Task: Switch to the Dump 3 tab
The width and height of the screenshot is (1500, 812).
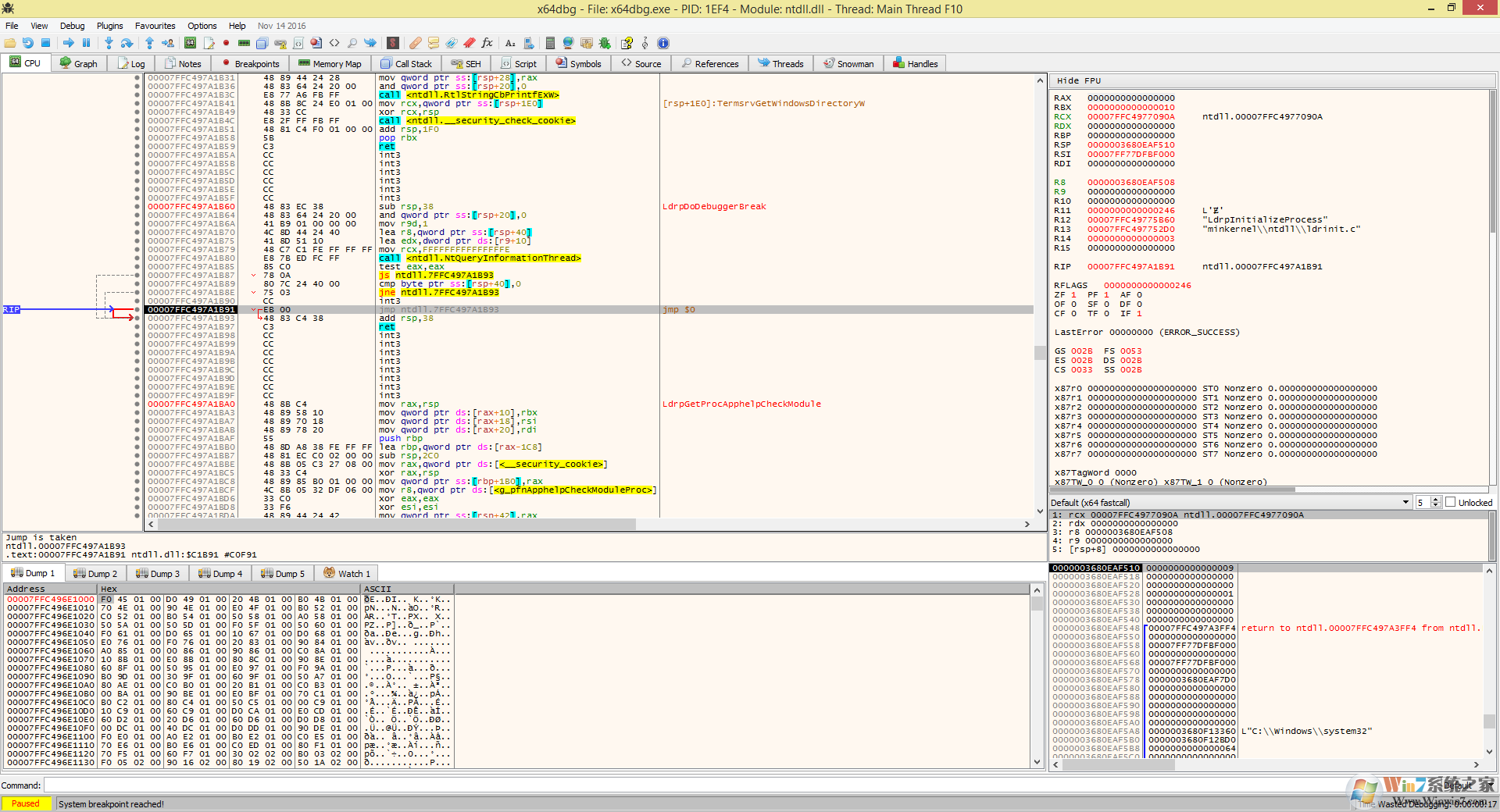Action: 158,574
